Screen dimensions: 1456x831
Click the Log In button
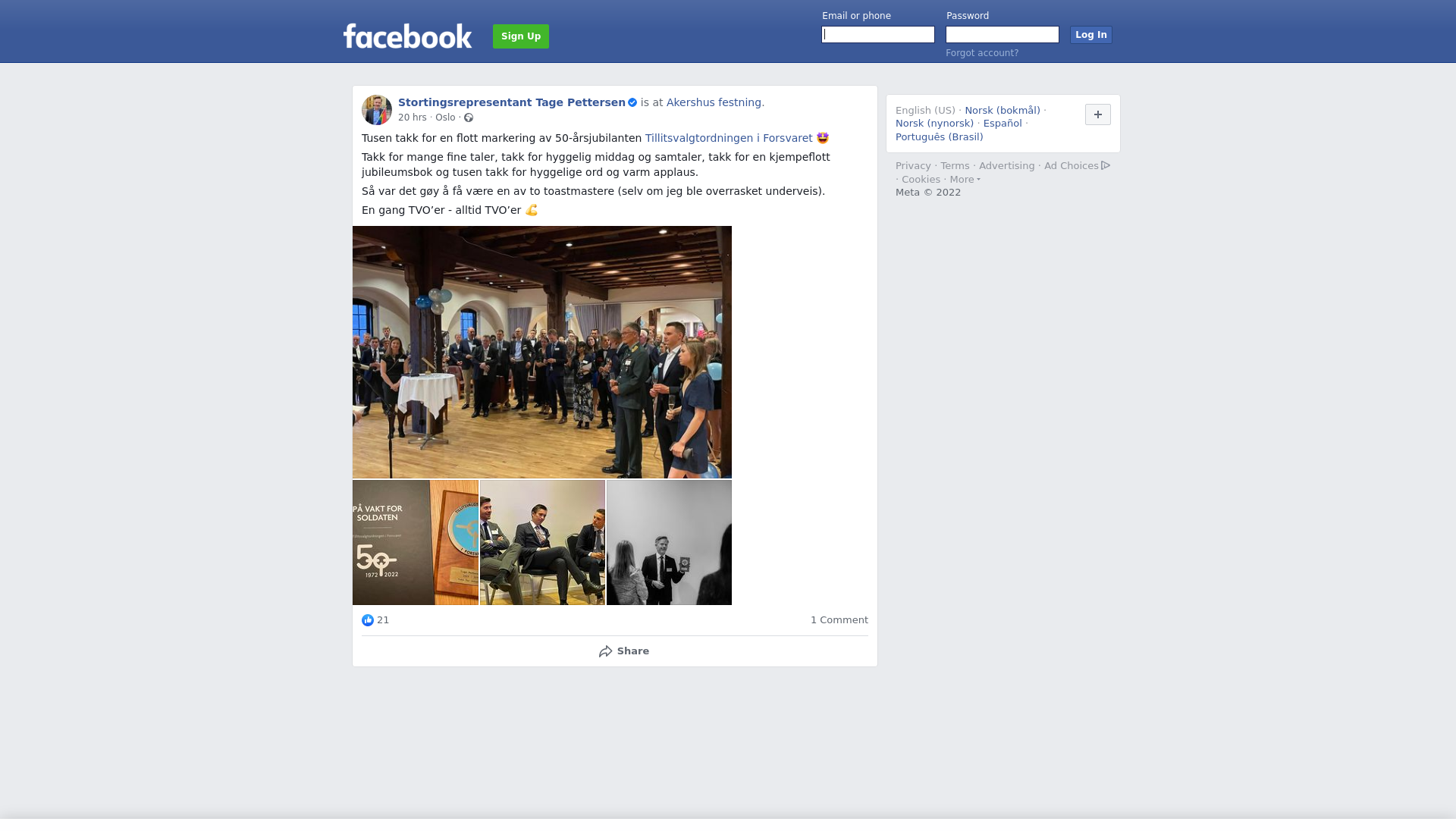[x=1091, y=35]
